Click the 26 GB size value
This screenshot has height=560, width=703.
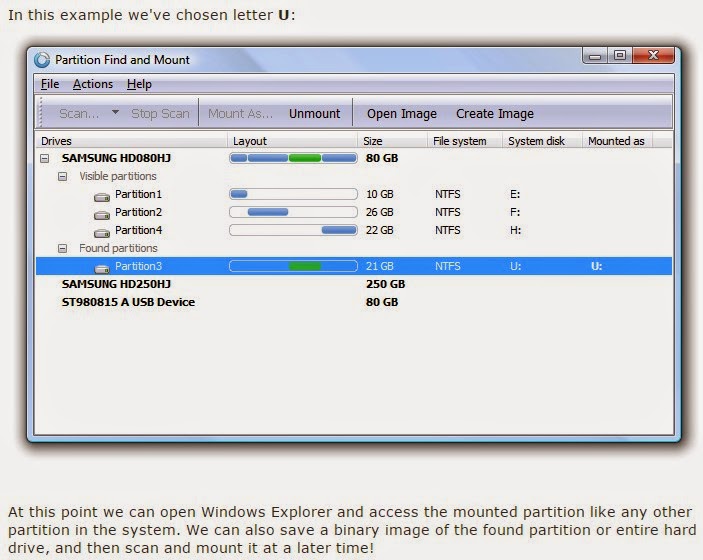click(380, 212)
